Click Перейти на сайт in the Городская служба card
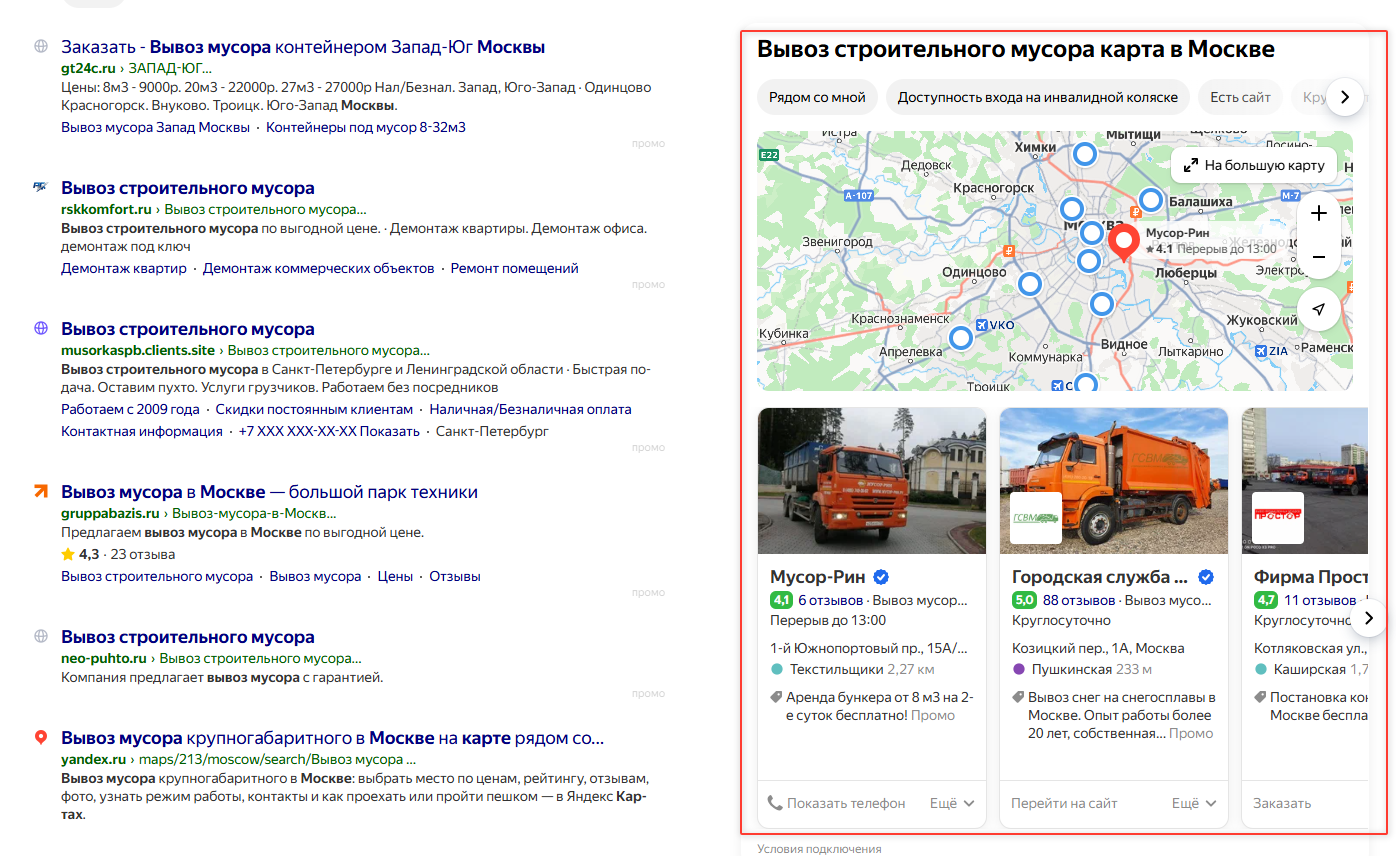 coord(1064,803)
